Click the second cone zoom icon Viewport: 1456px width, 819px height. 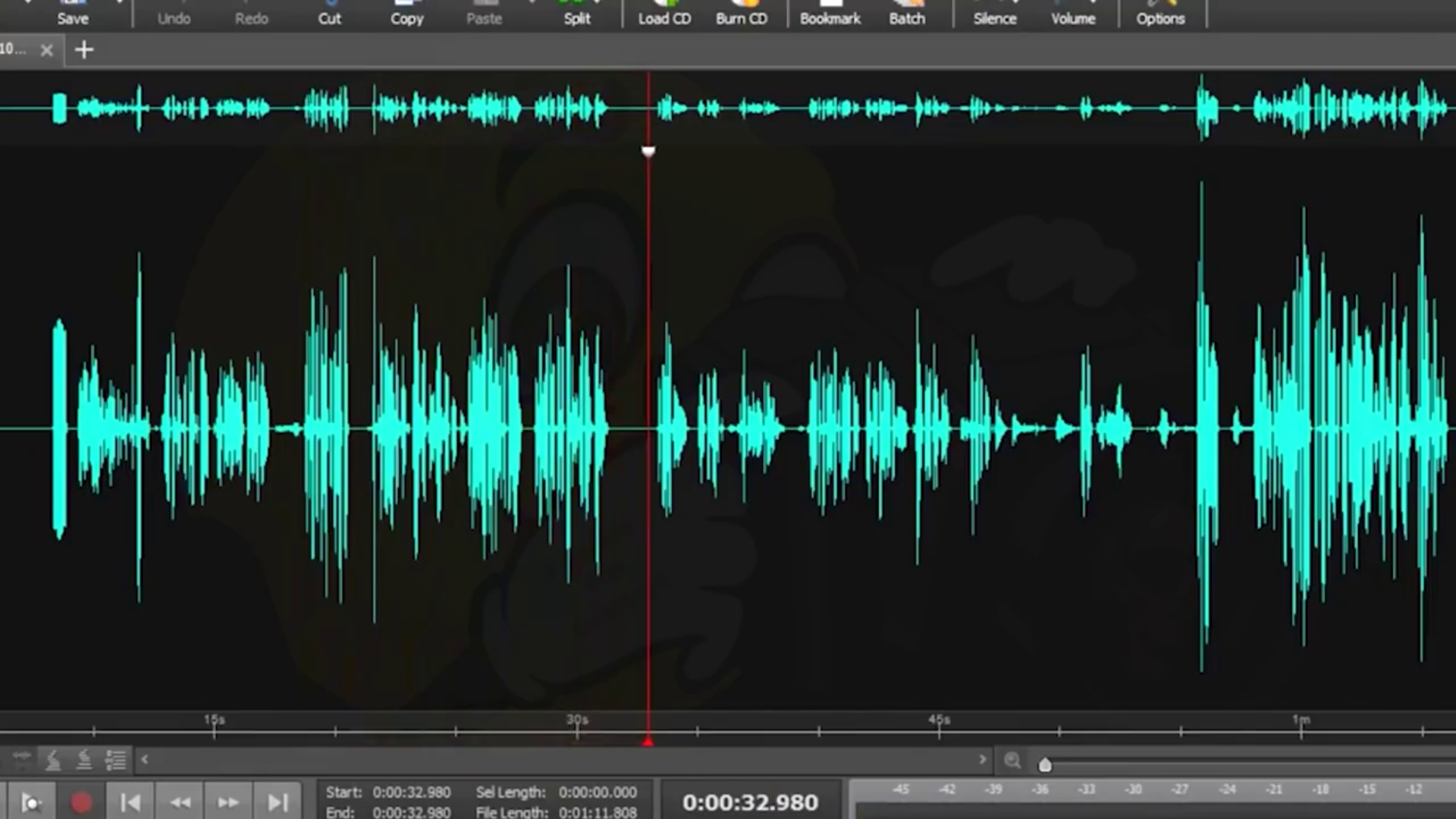[x=84, y=759]
